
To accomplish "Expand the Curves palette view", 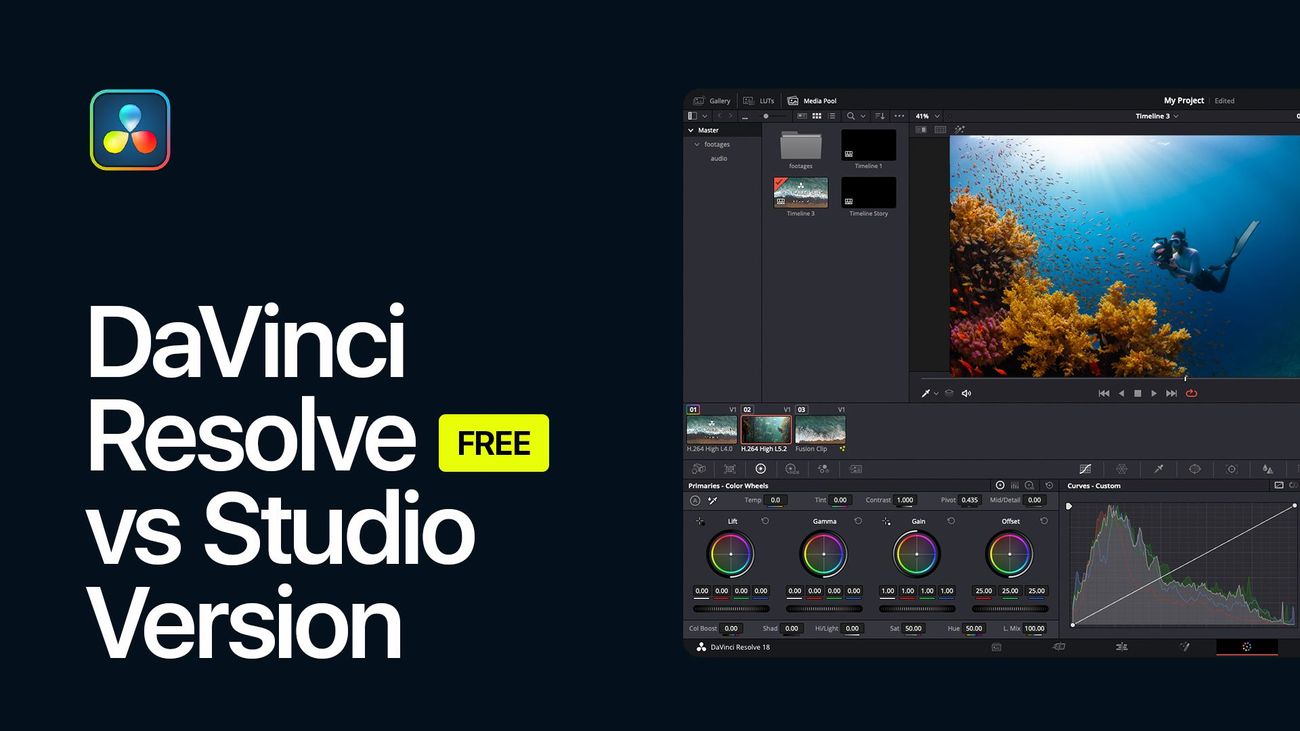I will 1279,486.
